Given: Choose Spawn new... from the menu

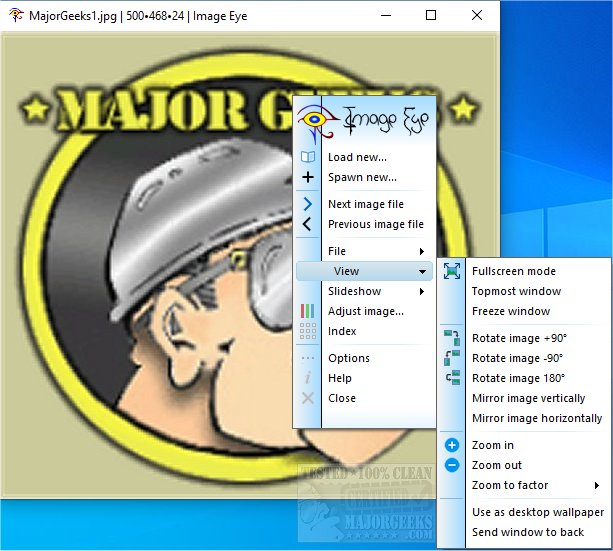Looking at the screenshot, I should pyautogui.click(x=365, y=177).
